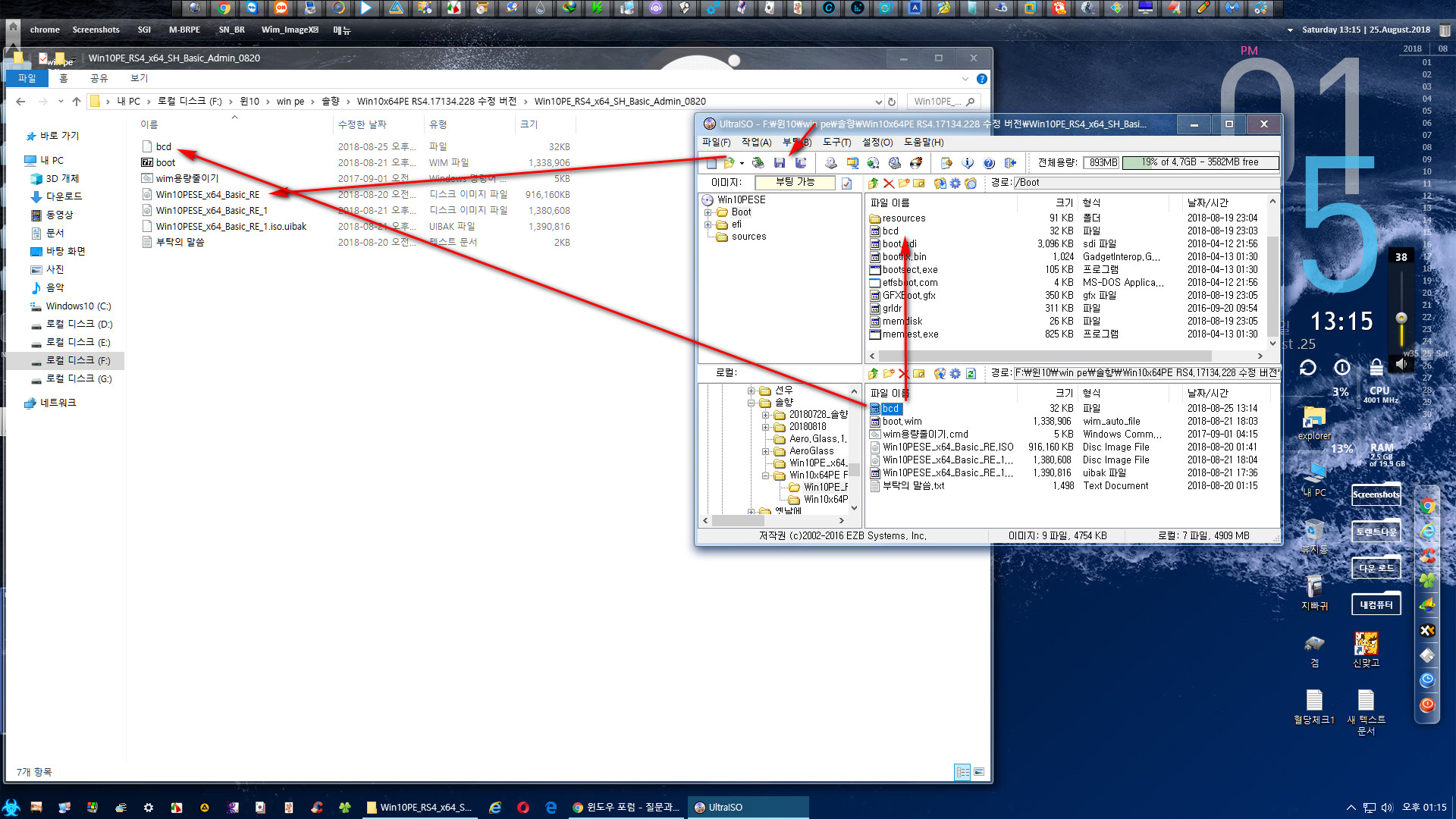Viewport: 1456px width, 819px height.
Task: Click the Mount to virtual drive icon in UltraISO
Action: point(895,163)
